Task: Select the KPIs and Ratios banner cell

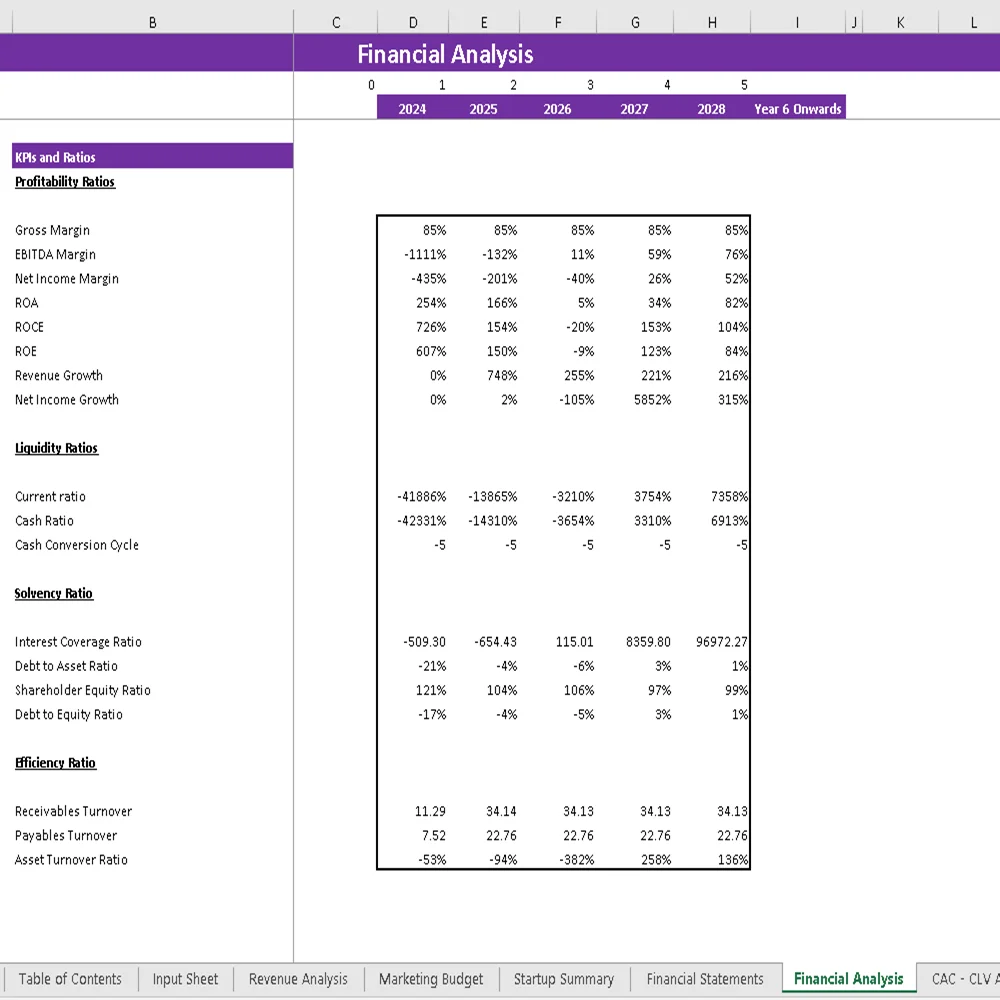Action: (x=150, y=156)
